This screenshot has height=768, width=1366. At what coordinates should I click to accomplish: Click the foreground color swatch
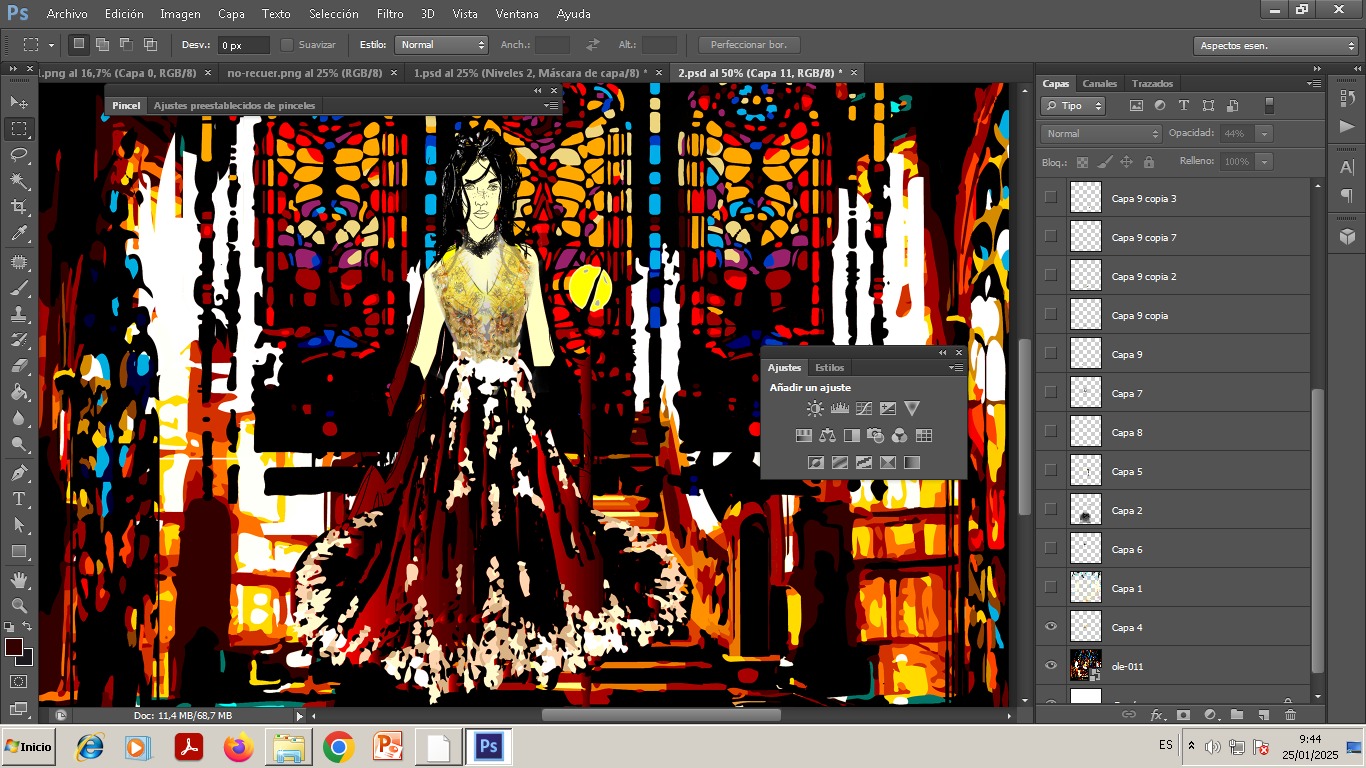[14, 647]
